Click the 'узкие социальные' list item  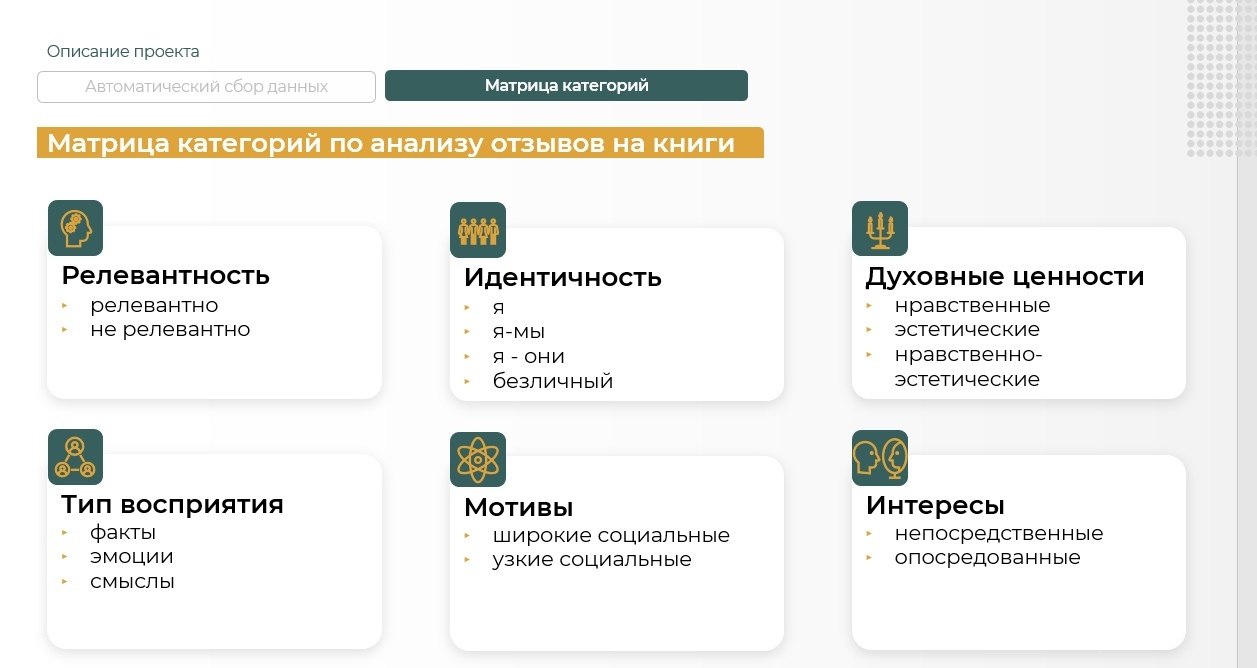tap(592, 560)
